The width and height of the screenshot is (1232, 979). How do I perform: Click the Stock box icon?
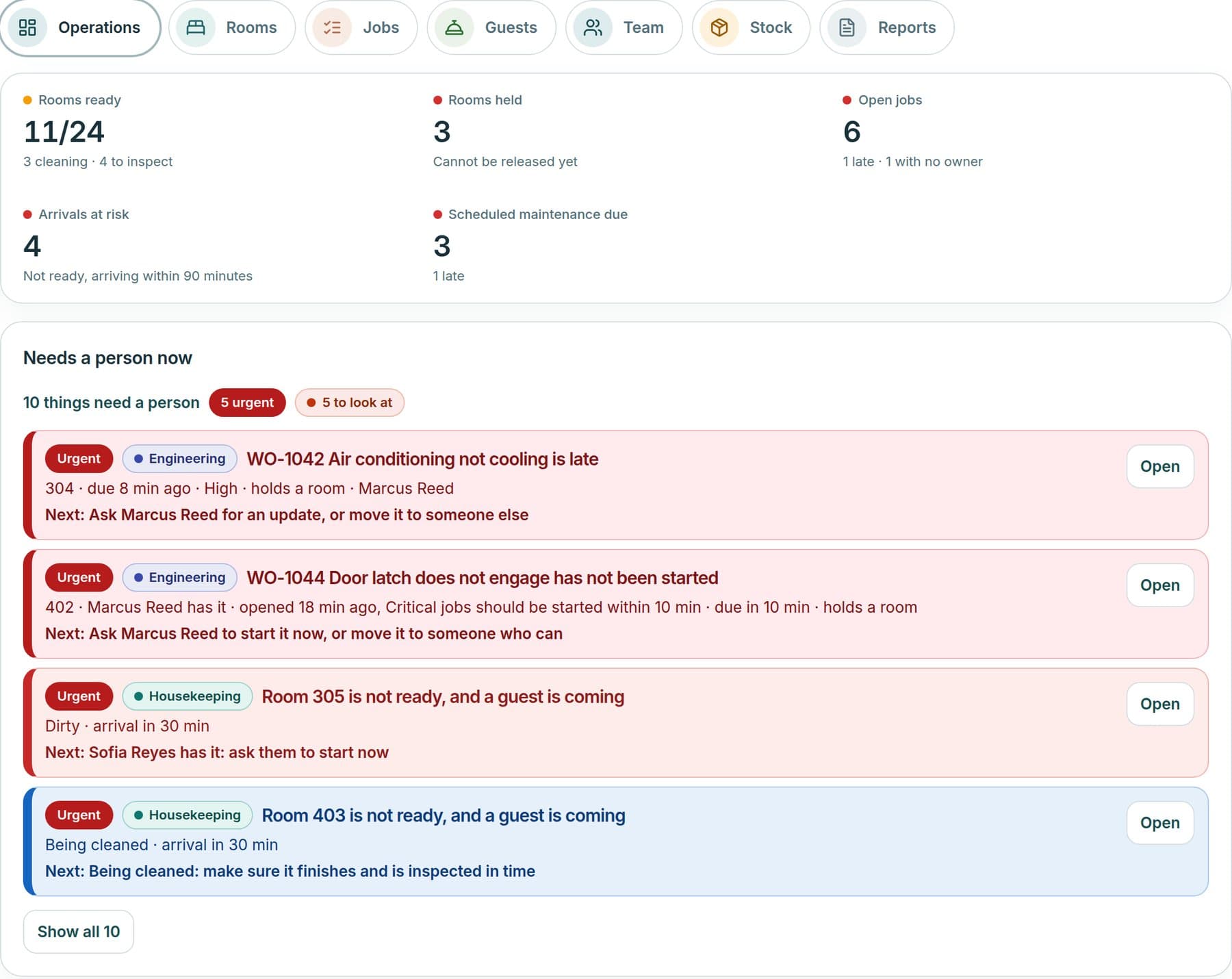(719, 27)
